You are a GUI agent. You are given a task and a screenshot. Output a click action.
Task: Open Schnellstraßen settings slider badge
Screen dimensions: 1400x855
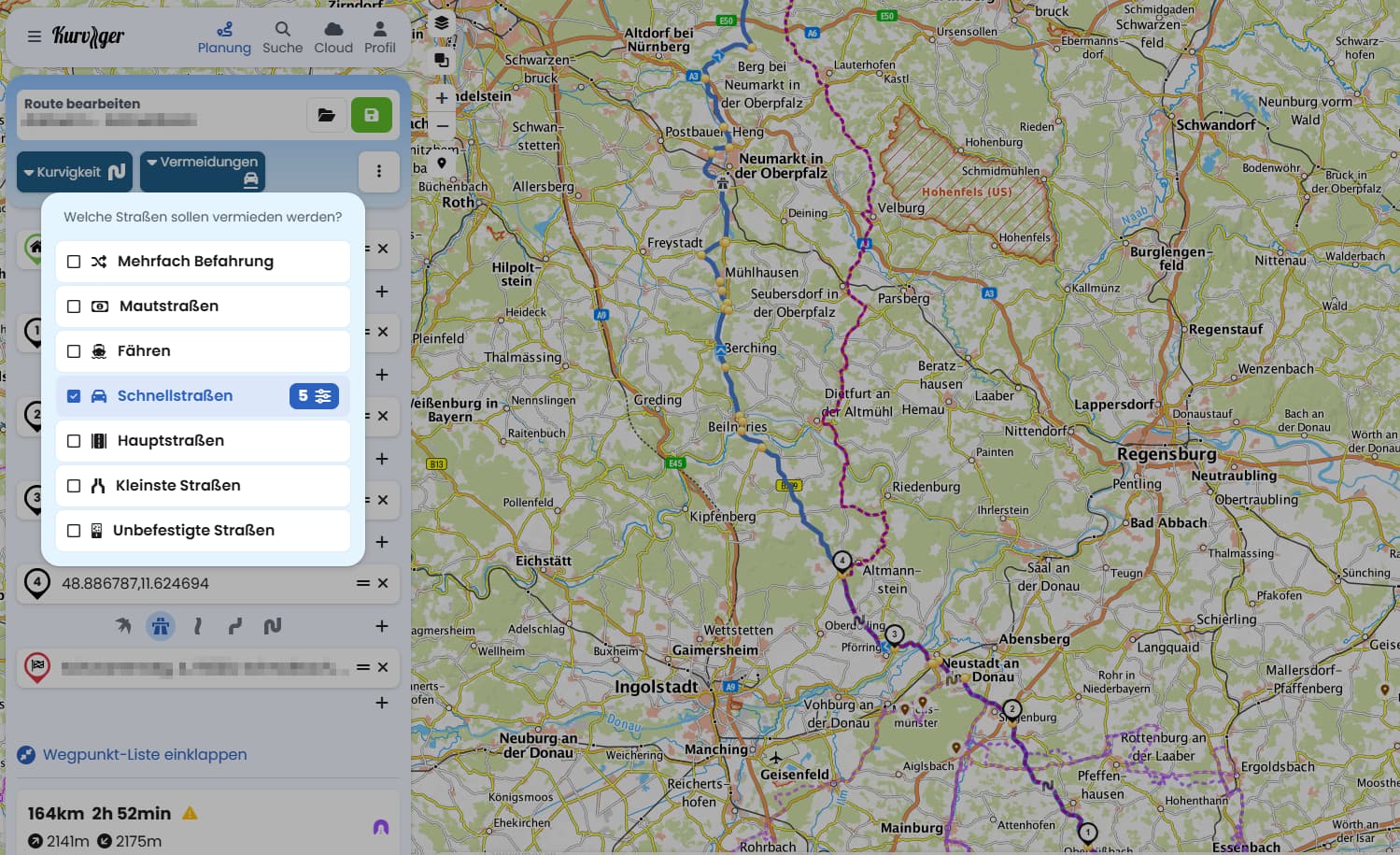[314, 395]
